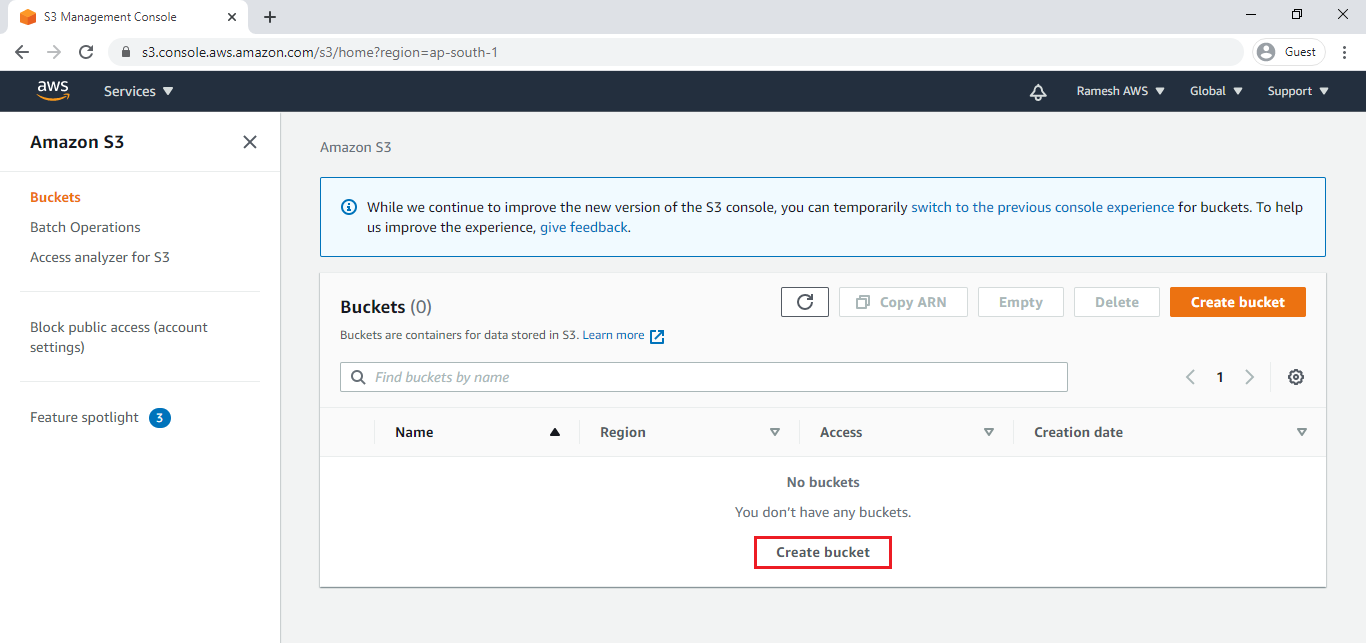Viewport: 1366px width, 643px height.
Task: Reload the page with browser refresh
Action: point(86,52)
